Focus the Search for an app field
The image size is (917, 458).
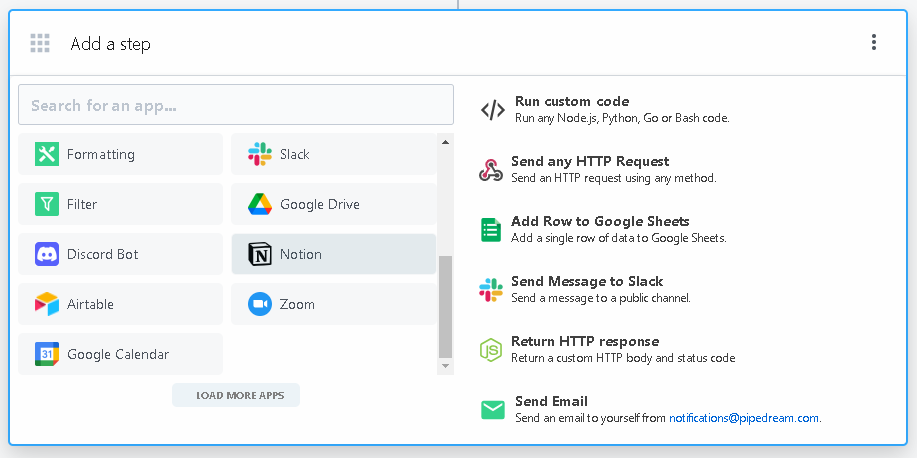tap(236, 105)
